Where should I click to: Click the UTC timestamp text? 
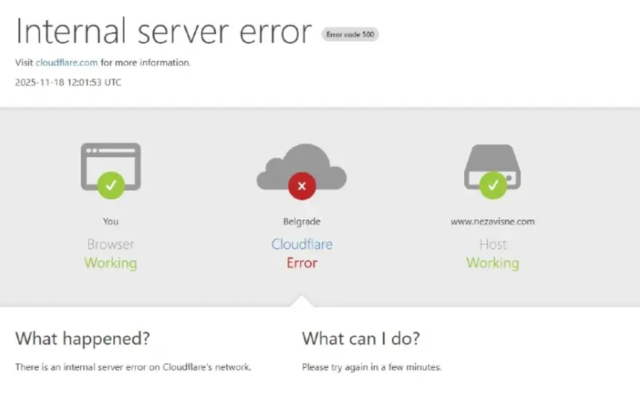click(x=68, y=82)
